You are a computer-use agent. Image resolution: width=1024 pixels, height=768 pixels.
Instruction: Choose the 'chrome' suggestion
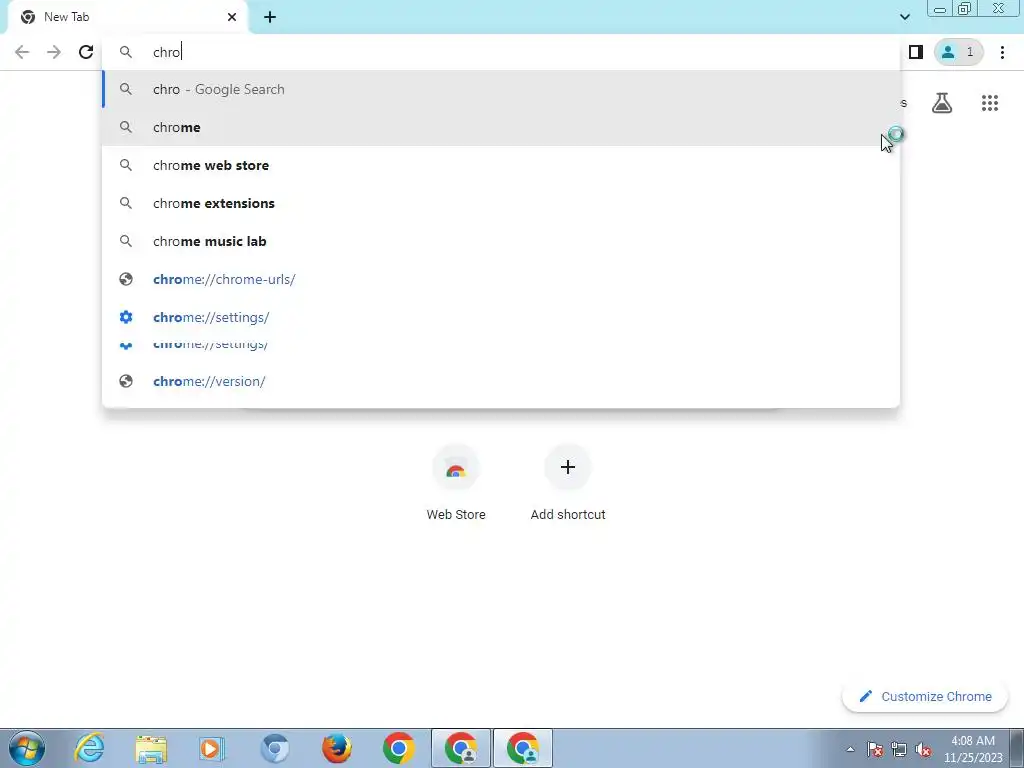click(501, 127)
